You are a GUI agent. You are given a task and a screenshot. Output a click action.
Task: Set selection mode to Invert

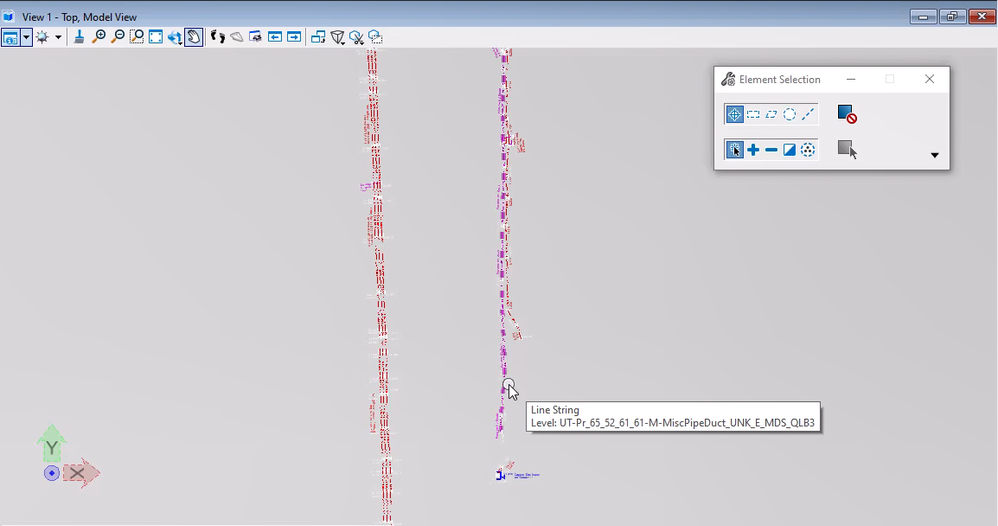[789, 150]
